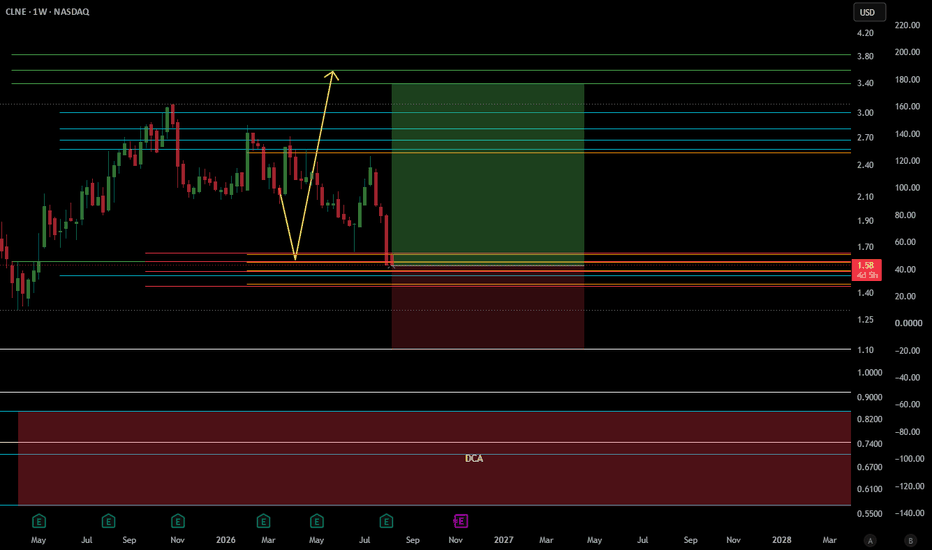Click the earnings icon near August 2025
This screenshot has width=932, height=550.
[x=108, y=521]
